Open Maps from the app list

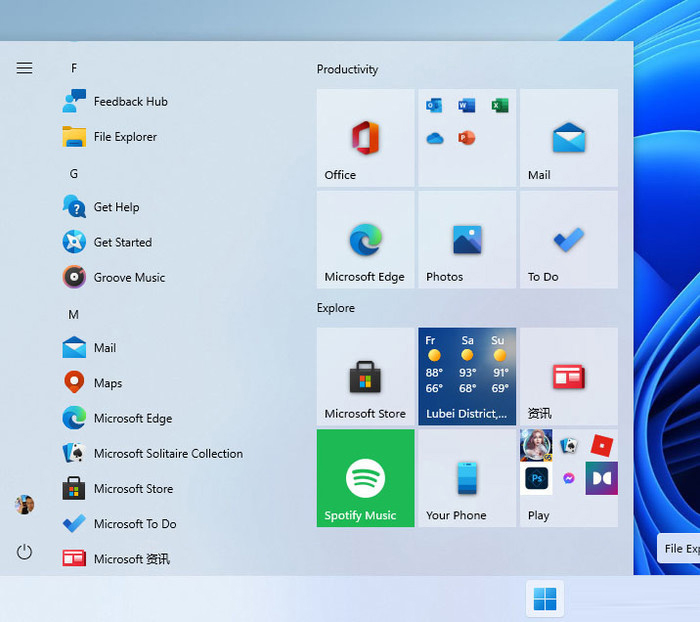point(107,383)
